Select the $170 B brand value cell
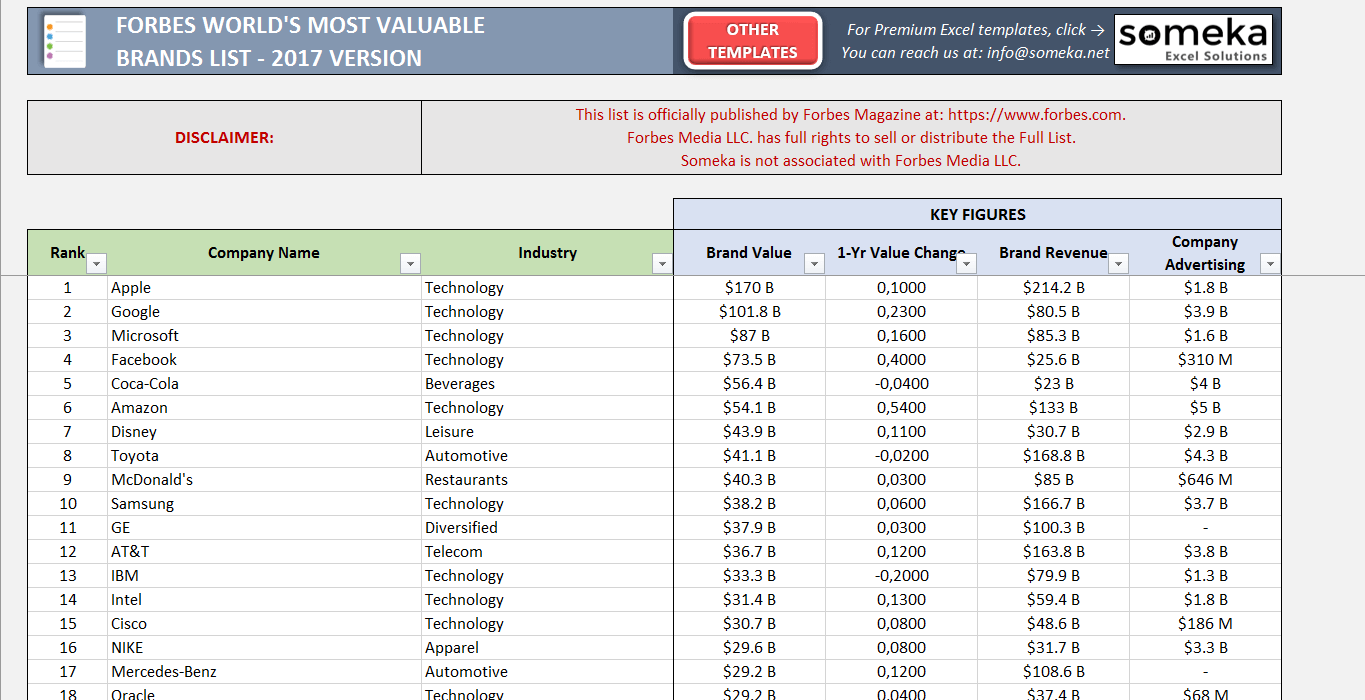 749,288
